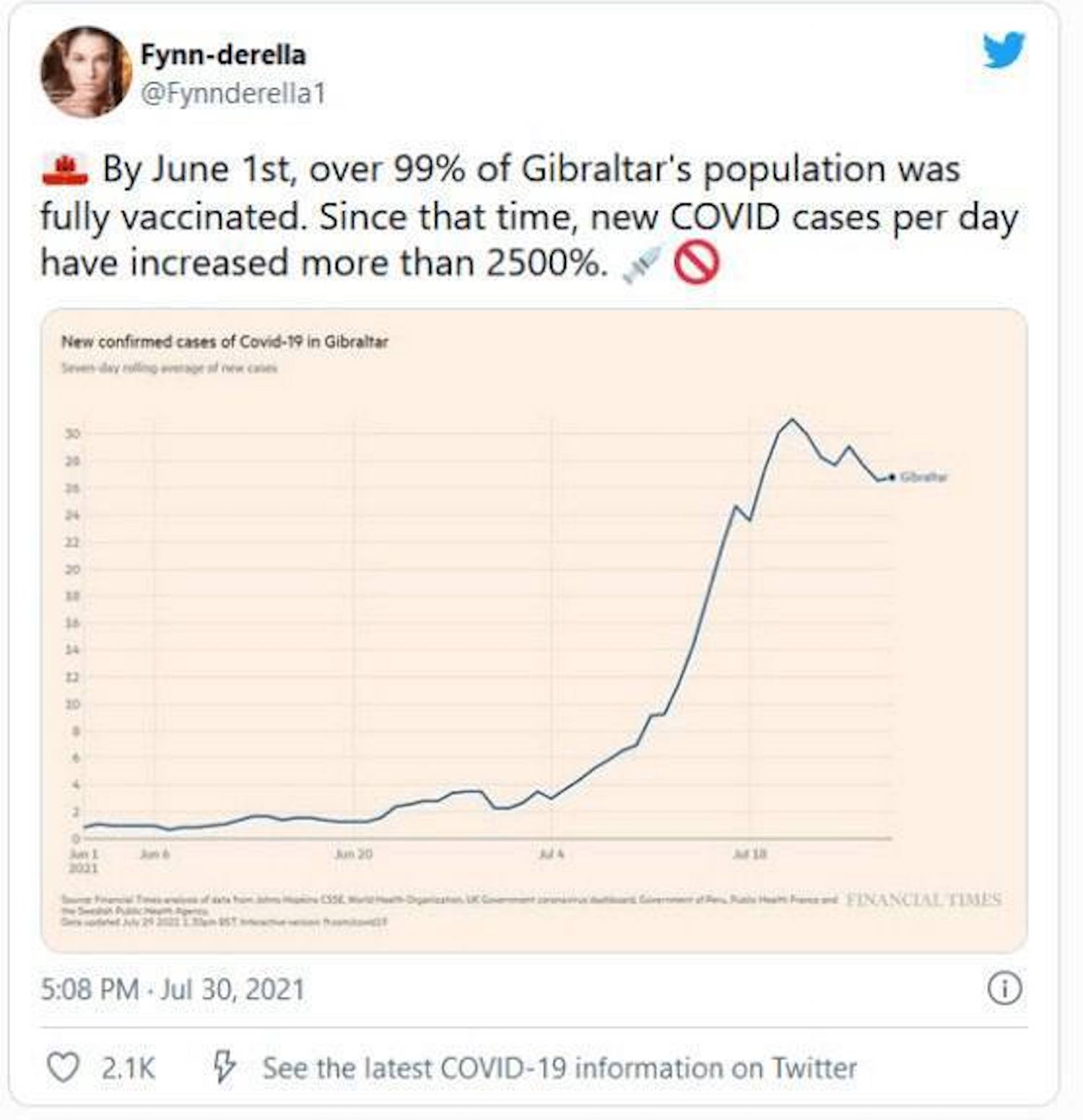Click the red prohibited sign emoji

pos(696,262)
